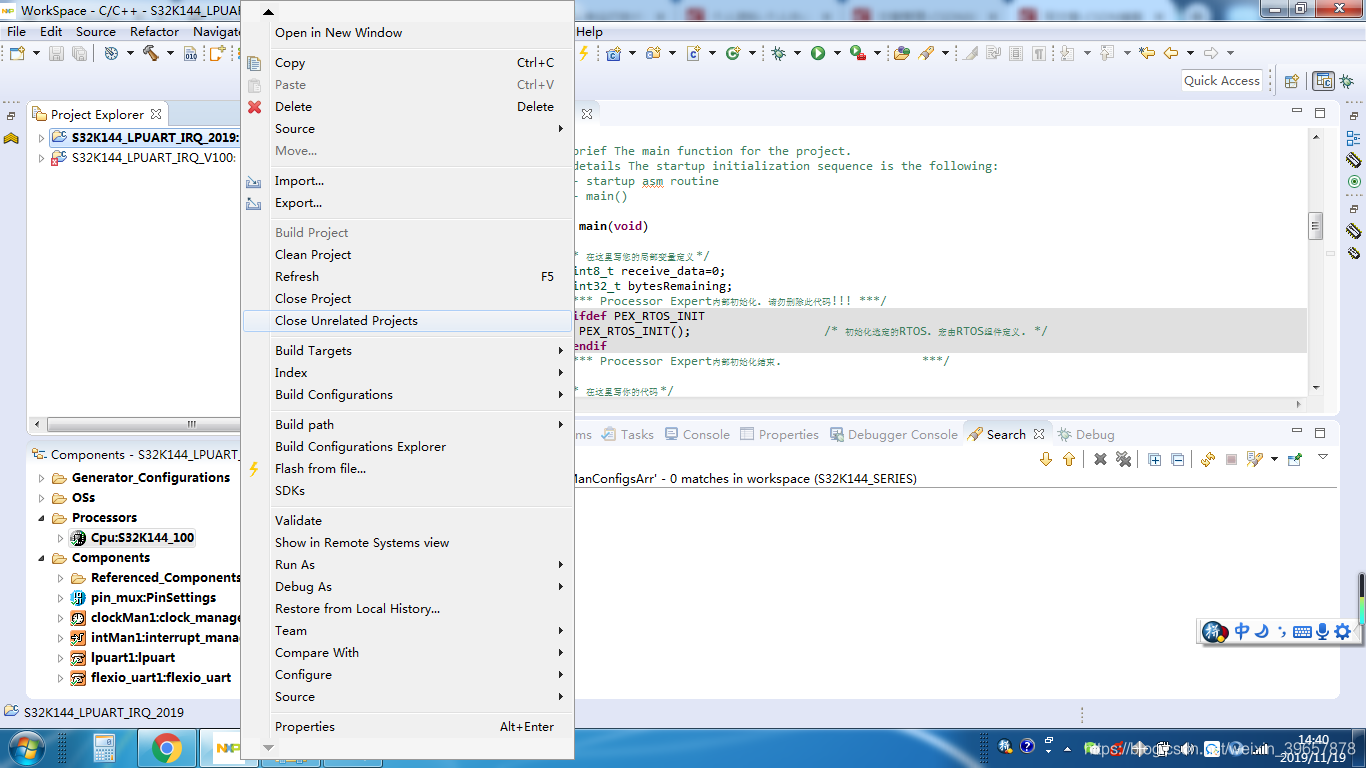Viewport: 1366px width, 768px height.
Task: Click Project Explorer horizontal scrollbar
Action: [x=143, y=425]
